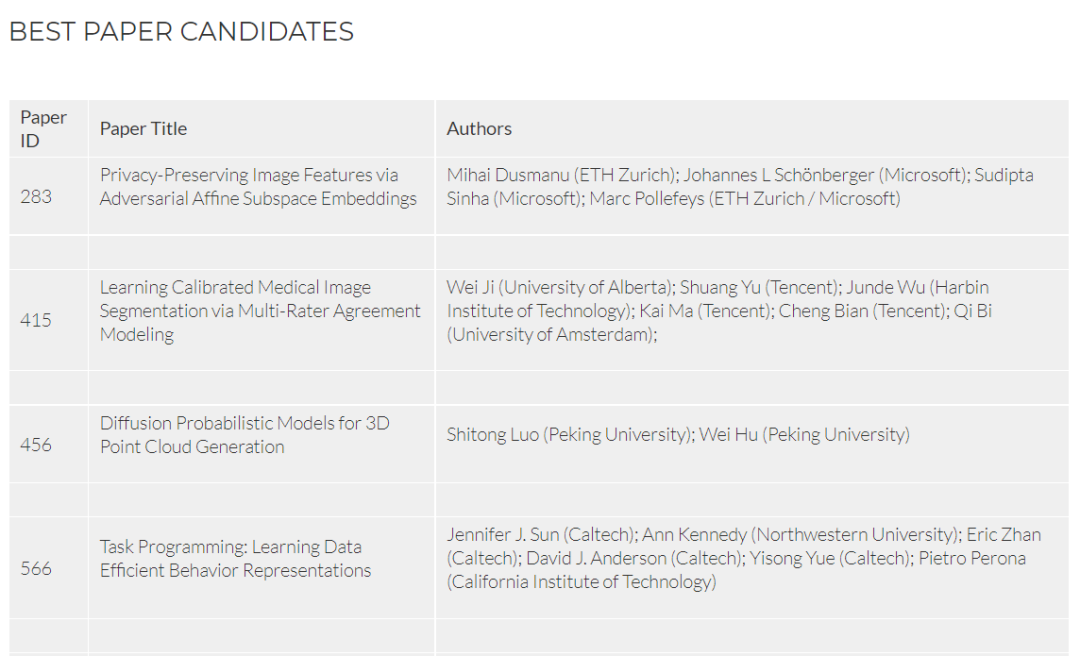Click paper ID 283

[36, 197]
